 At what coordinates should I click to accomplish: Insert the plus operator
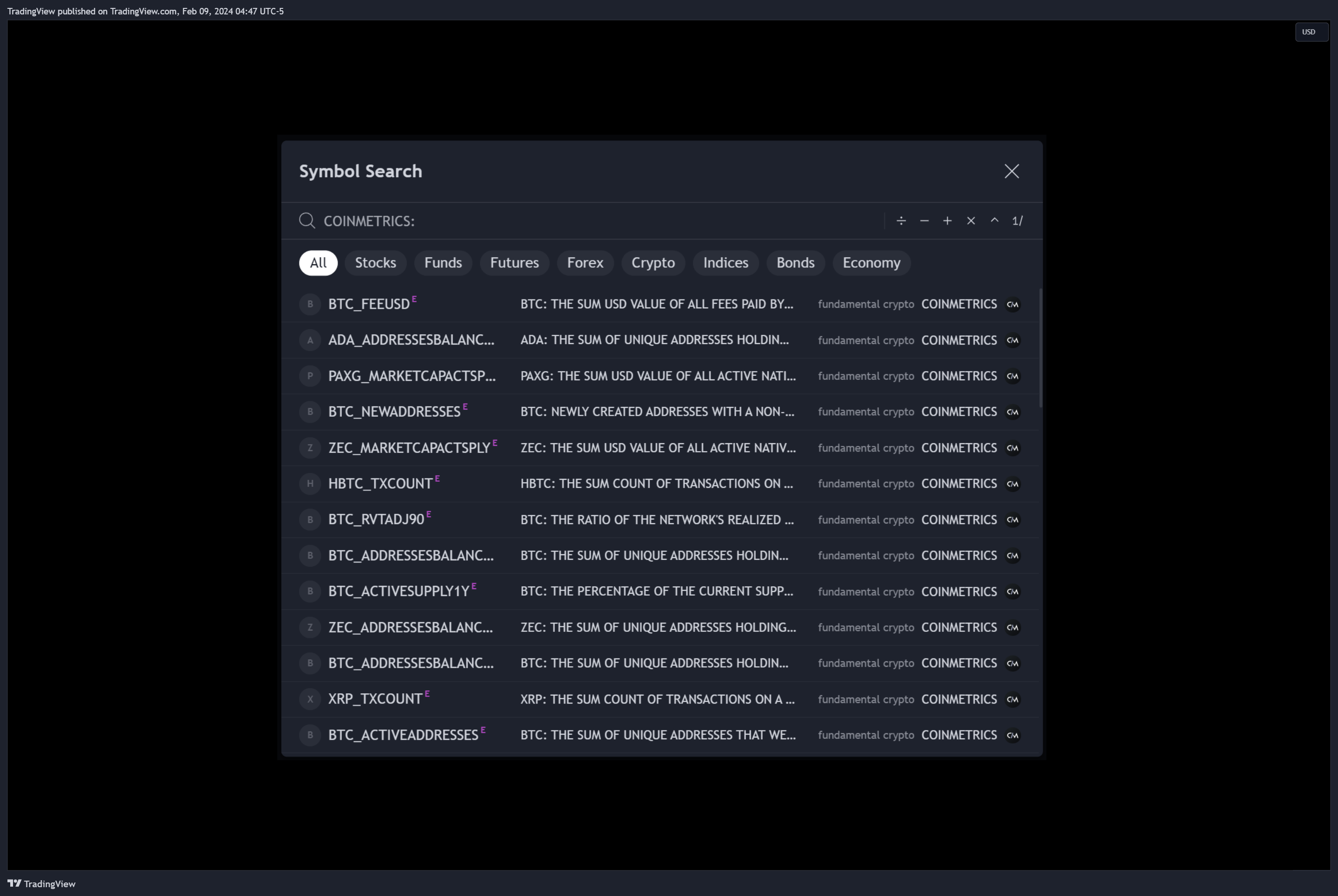pyautogui.click(x=947, y=220)
